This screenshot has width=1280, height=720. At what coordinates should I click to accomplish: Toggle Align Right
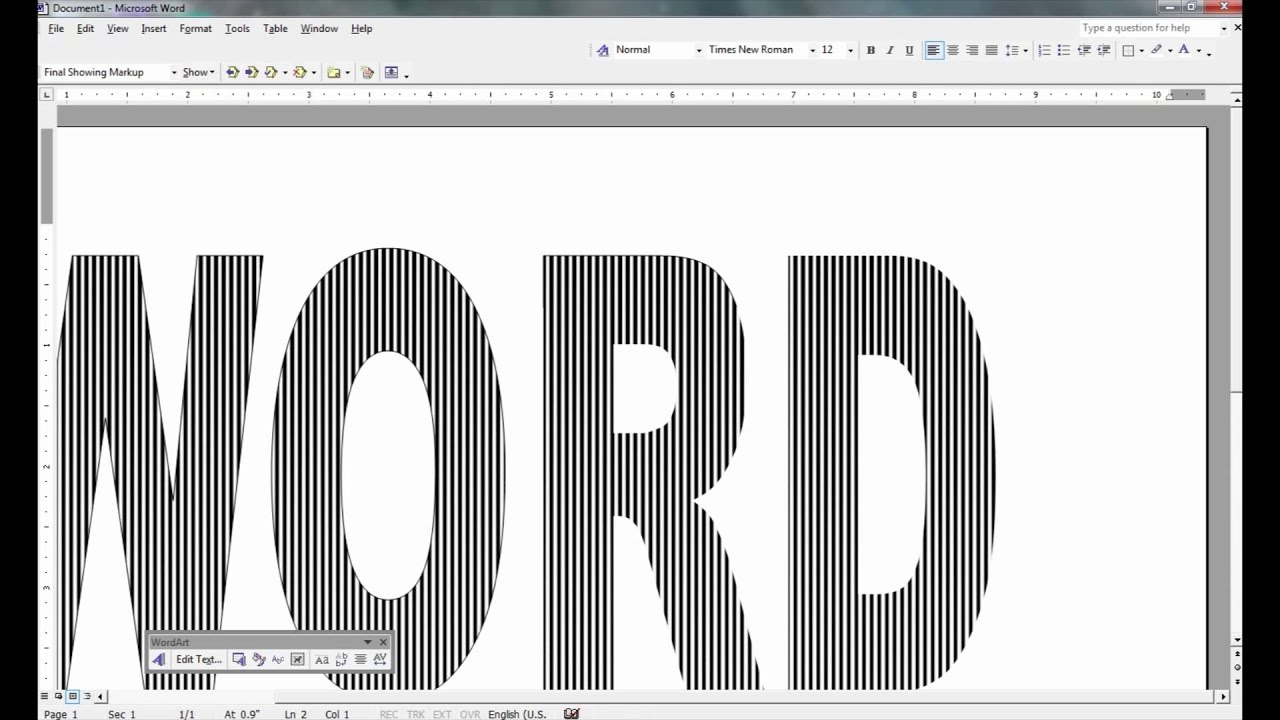pos(972,50)
